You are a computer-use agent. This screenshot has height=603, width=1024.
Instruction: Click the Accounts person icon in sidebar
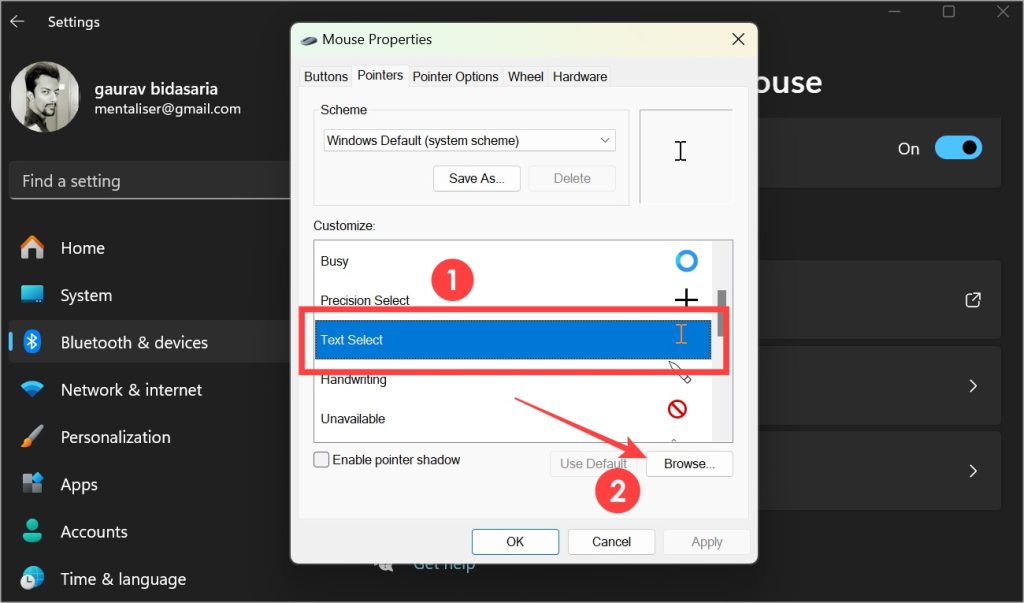pos(32,531)
